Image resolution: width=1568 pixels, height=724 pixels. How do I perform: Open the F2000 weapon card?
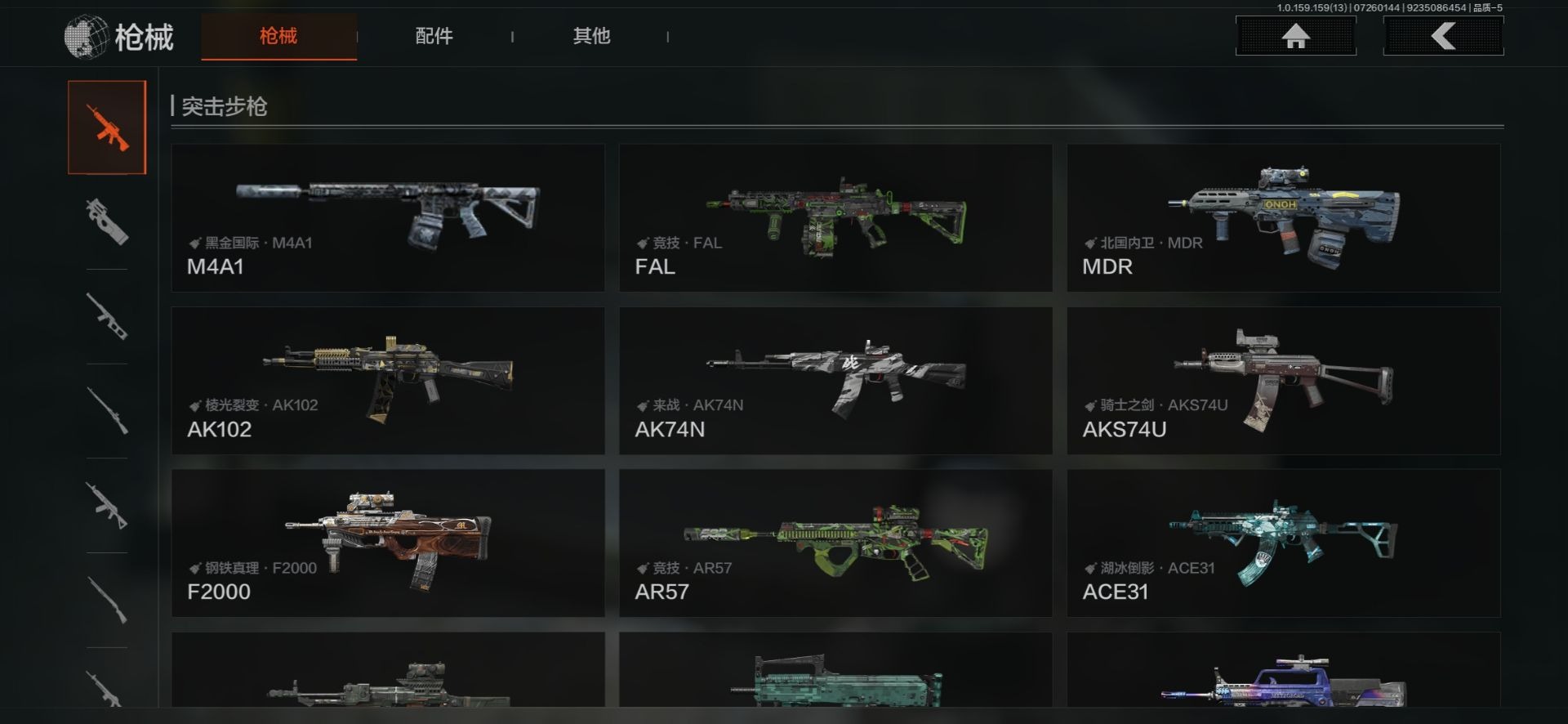388,543
